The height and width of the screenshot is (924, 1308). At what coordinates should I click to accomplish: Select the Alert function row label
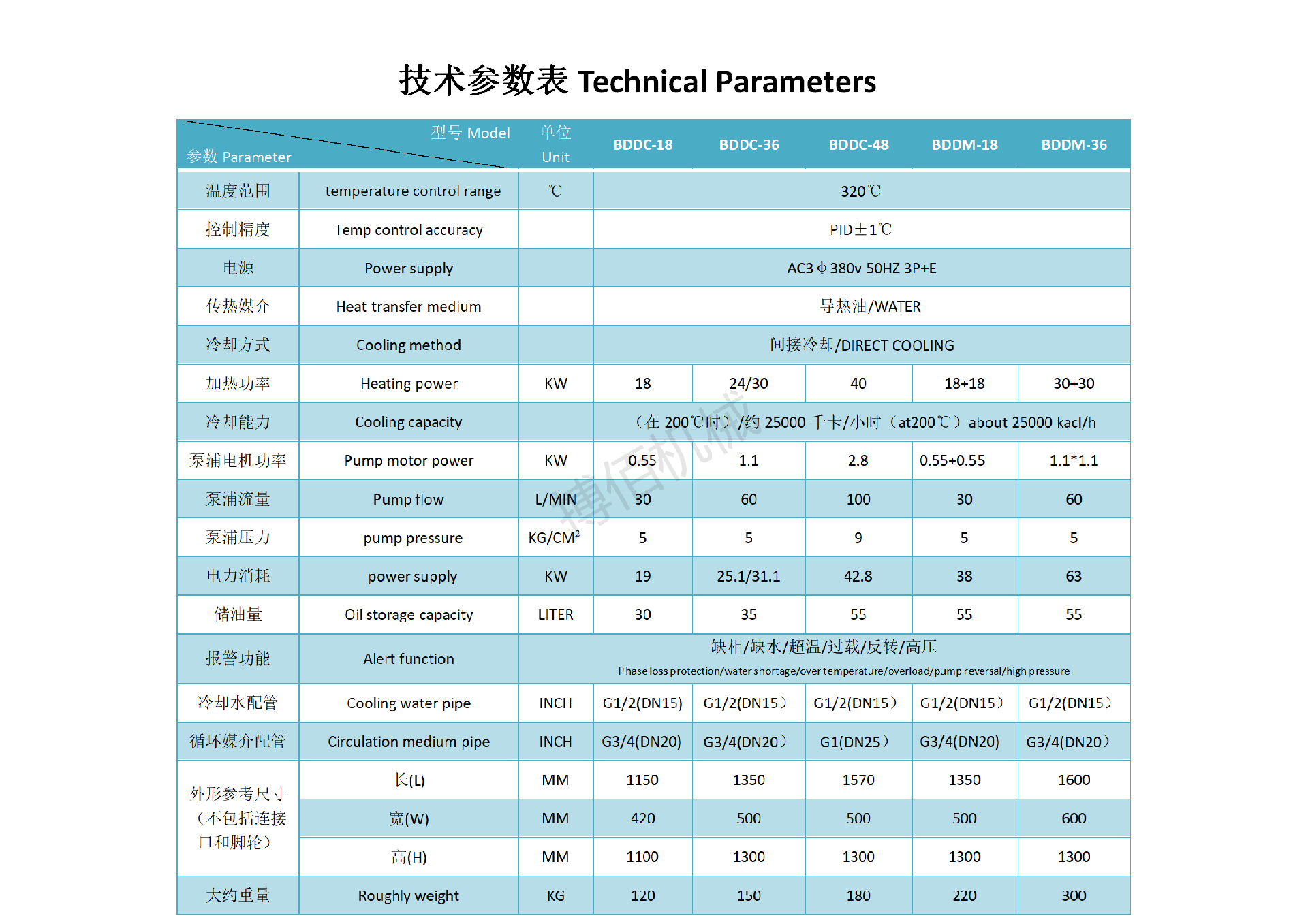[408, 659]
